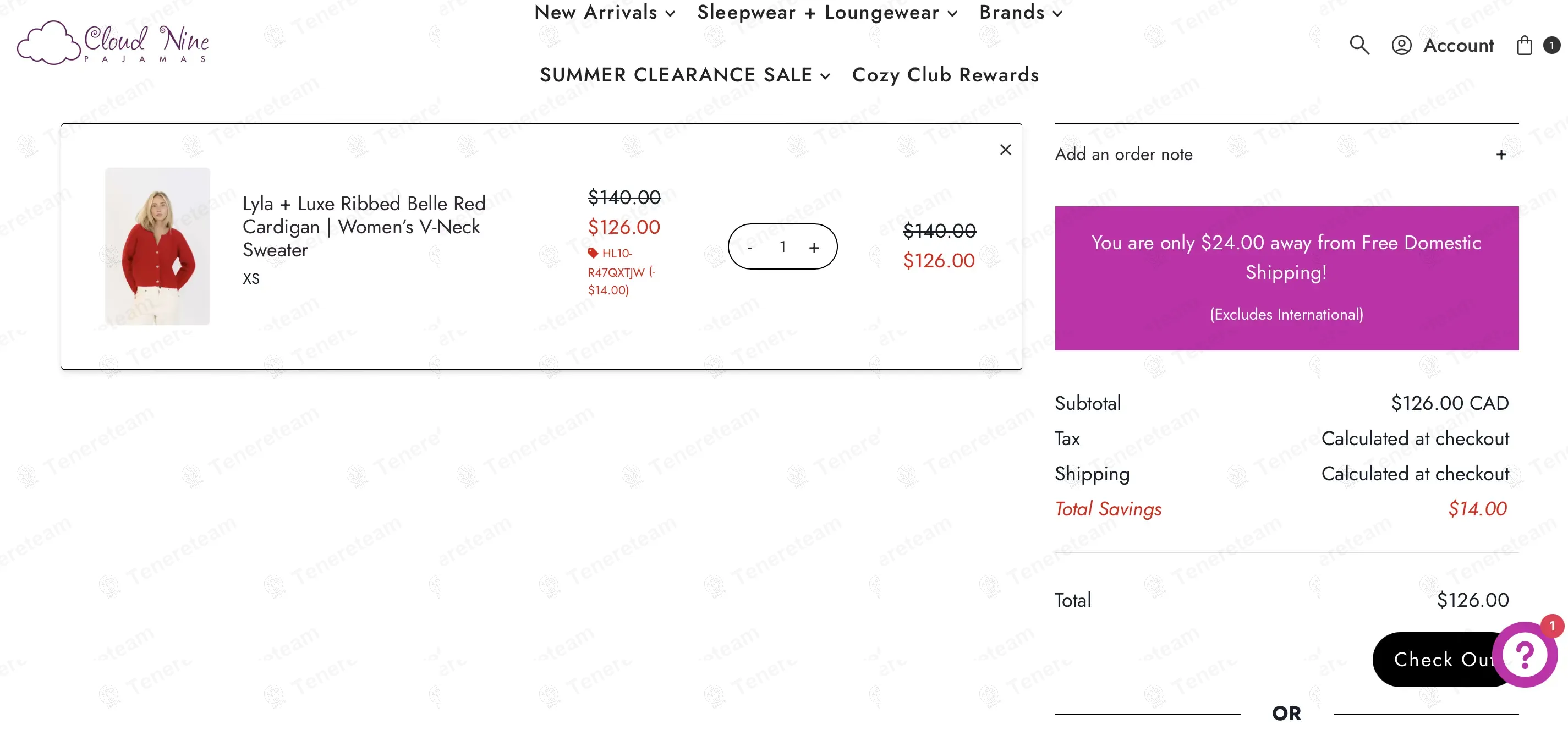This screenshot has width=1568, height=735.
Task: Click the cart quantity number field
Action: (783, 247)
